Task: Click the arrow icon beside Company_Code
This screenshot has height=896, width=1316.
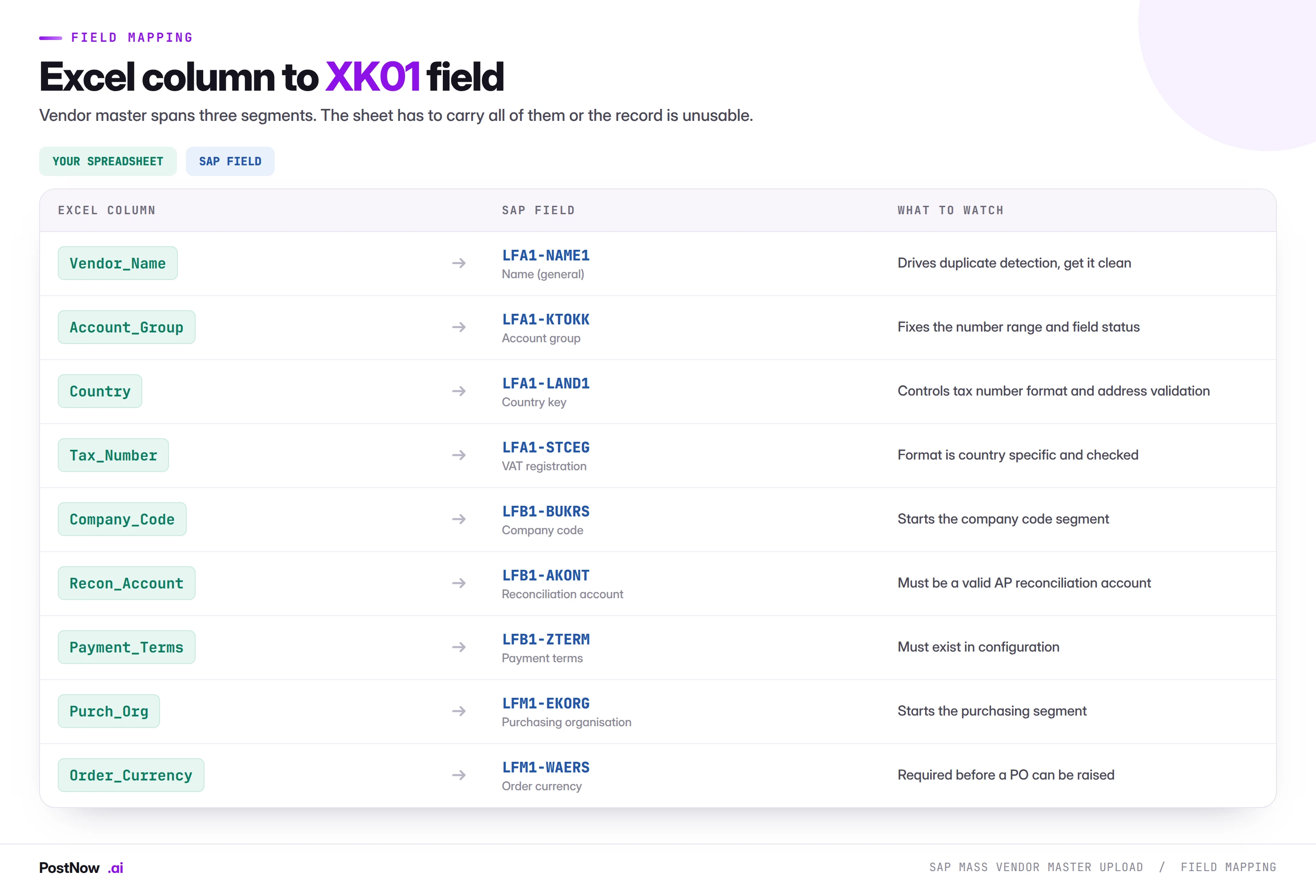Action: click(459, 519)
